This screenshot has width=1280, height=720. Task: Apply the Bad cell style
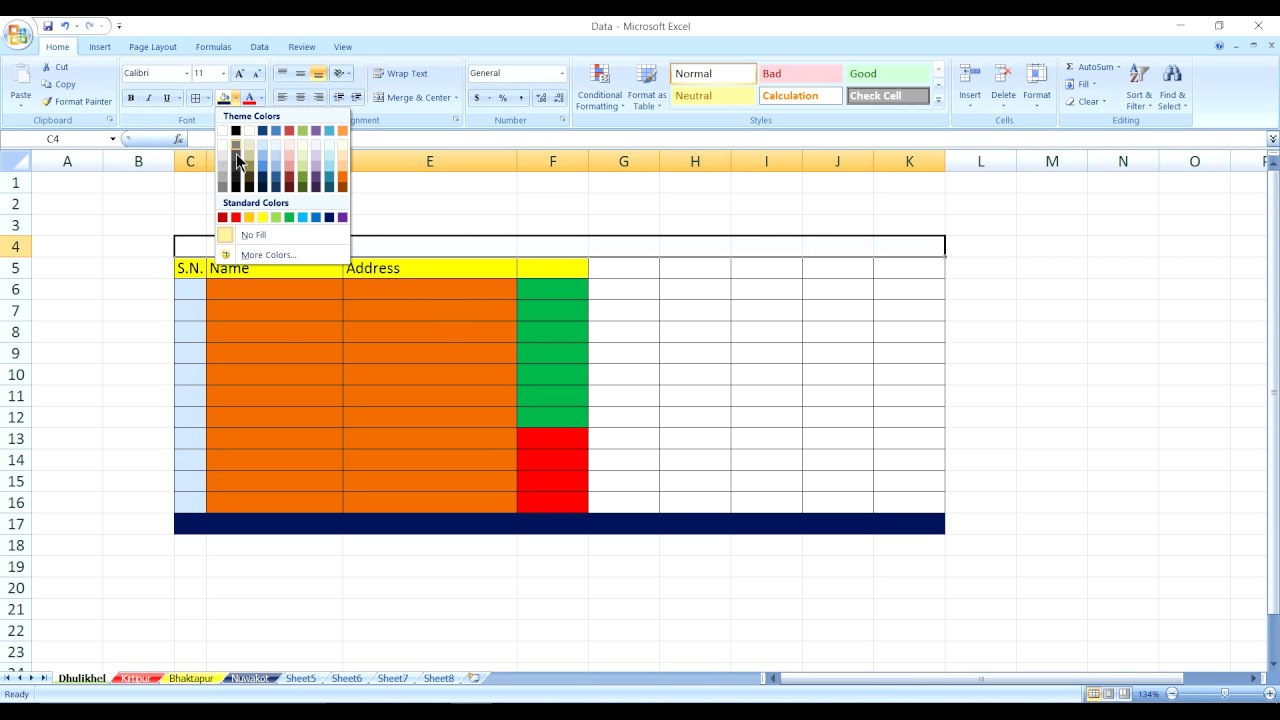pos(800,74)
